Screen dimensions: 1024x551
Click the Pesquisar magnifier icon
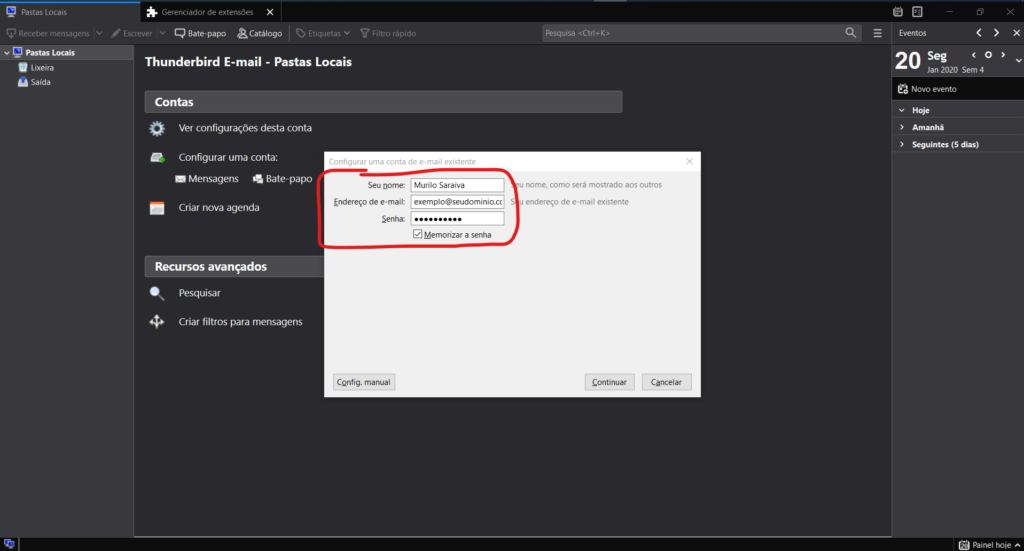pos(157,293)
